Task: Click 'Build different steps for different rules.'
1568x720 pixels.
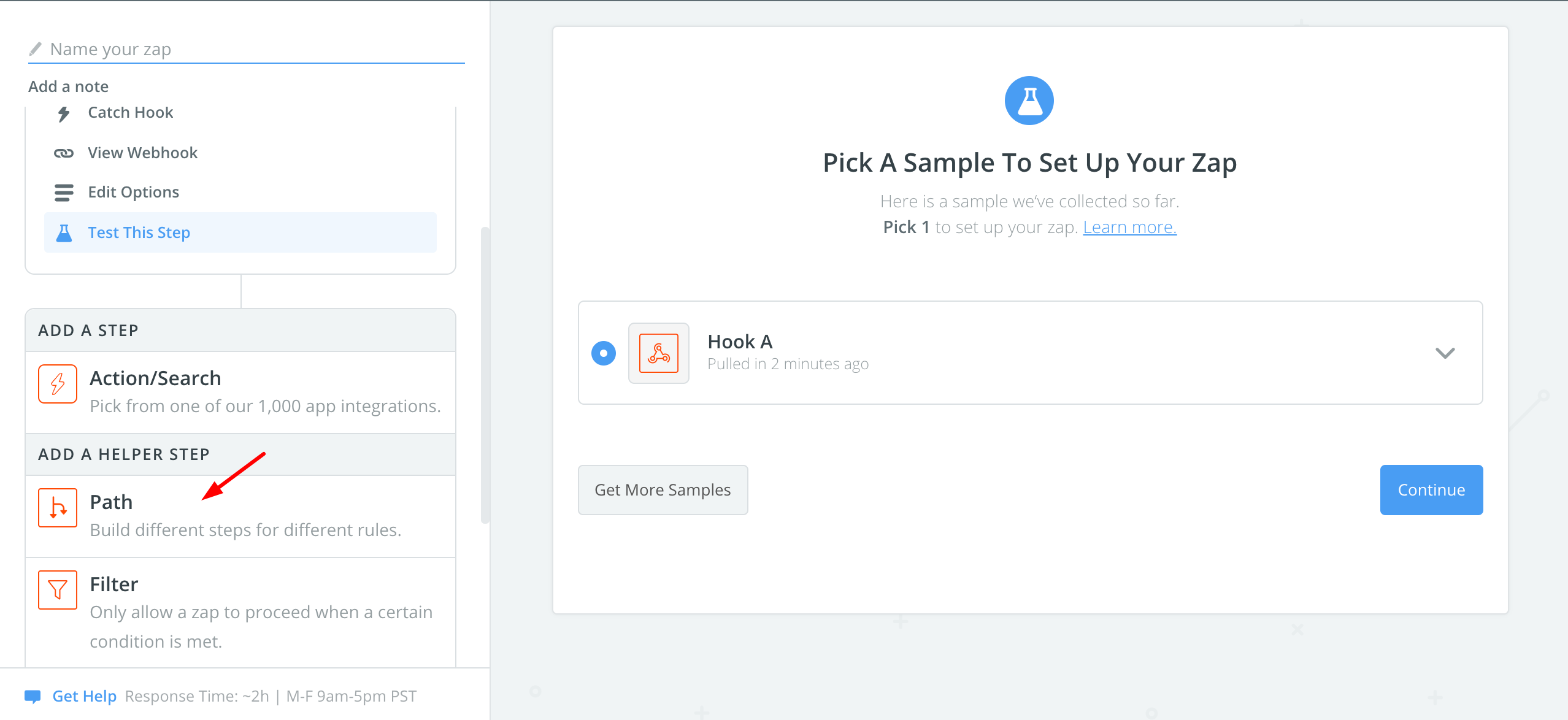Action: coord(245,530)
